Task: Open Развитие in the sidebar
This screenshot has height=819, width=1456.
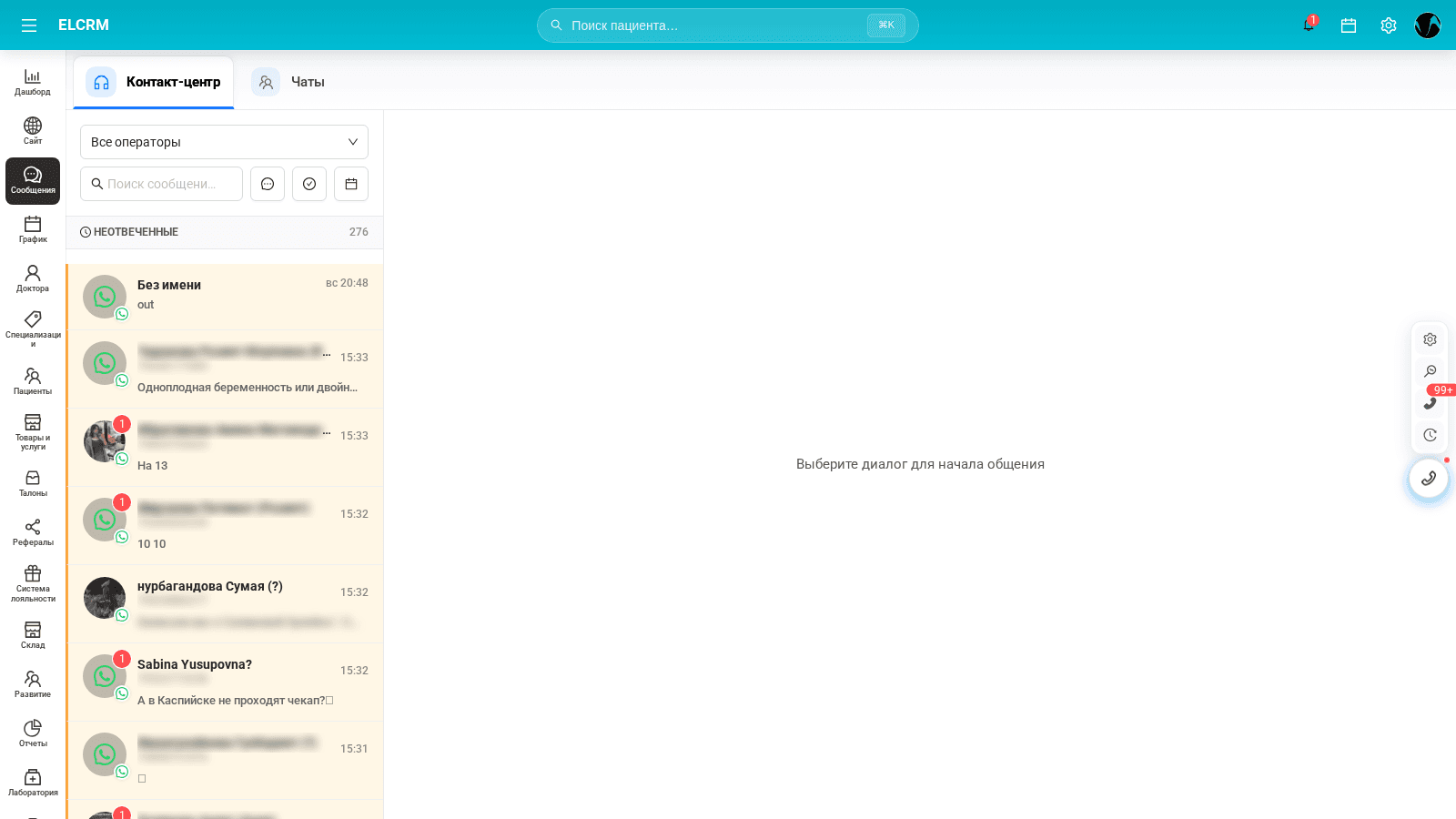Action: tap(33, 684)
